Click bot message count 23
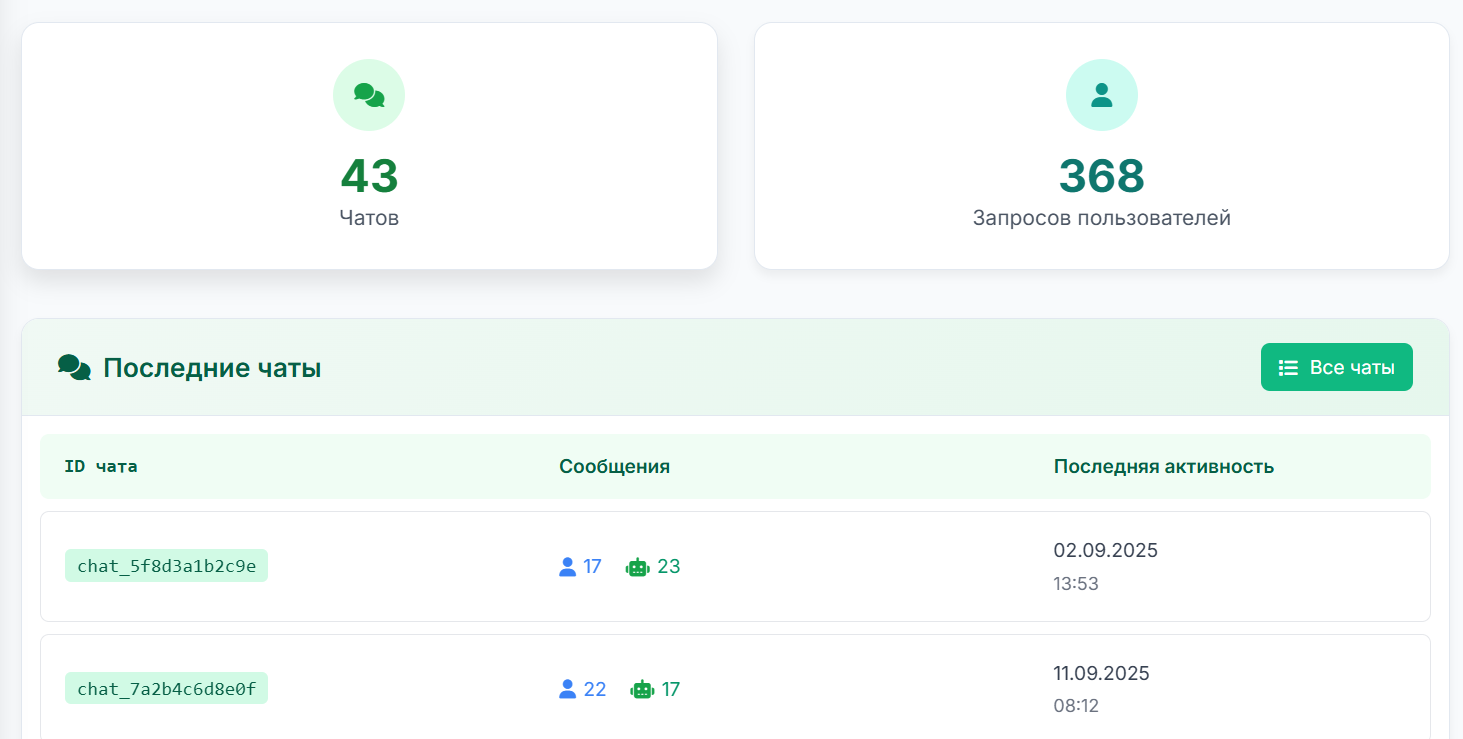The width and height of the screenshot is (1463, 739). 669,567
